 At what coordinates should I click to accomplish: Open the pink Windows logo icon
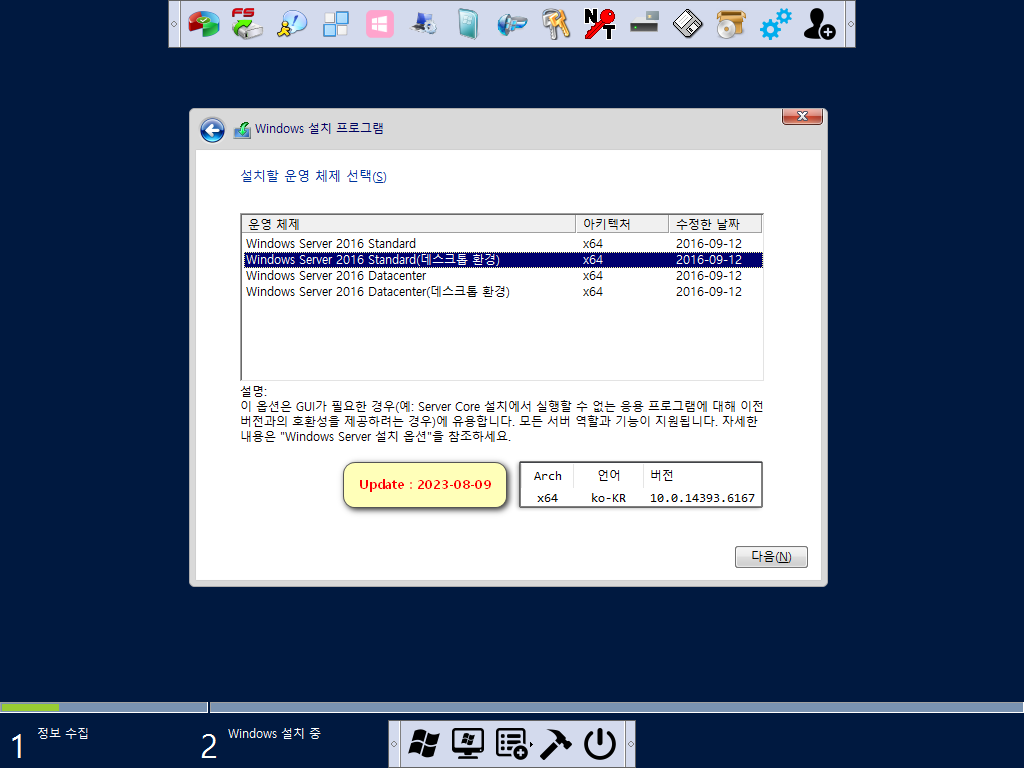[x=380, y=24]
